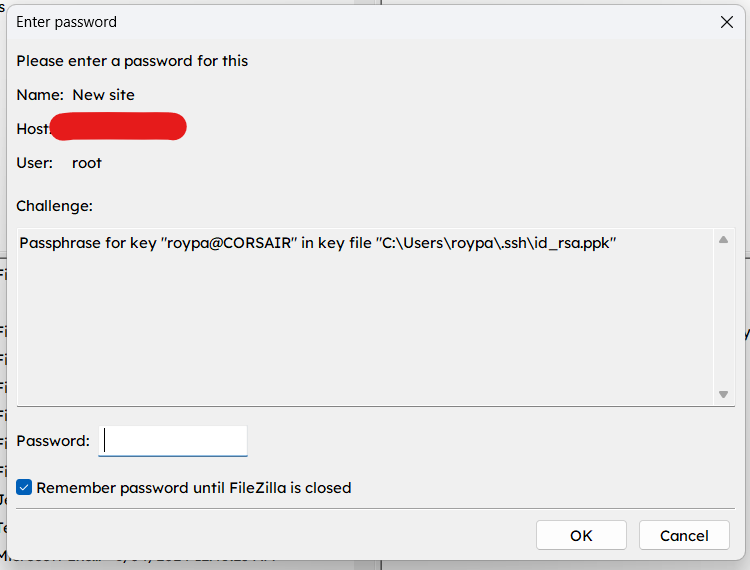Click the 'Enter password' title bar text
Viewport: 750px width, 570px height.
click(66, 21)
